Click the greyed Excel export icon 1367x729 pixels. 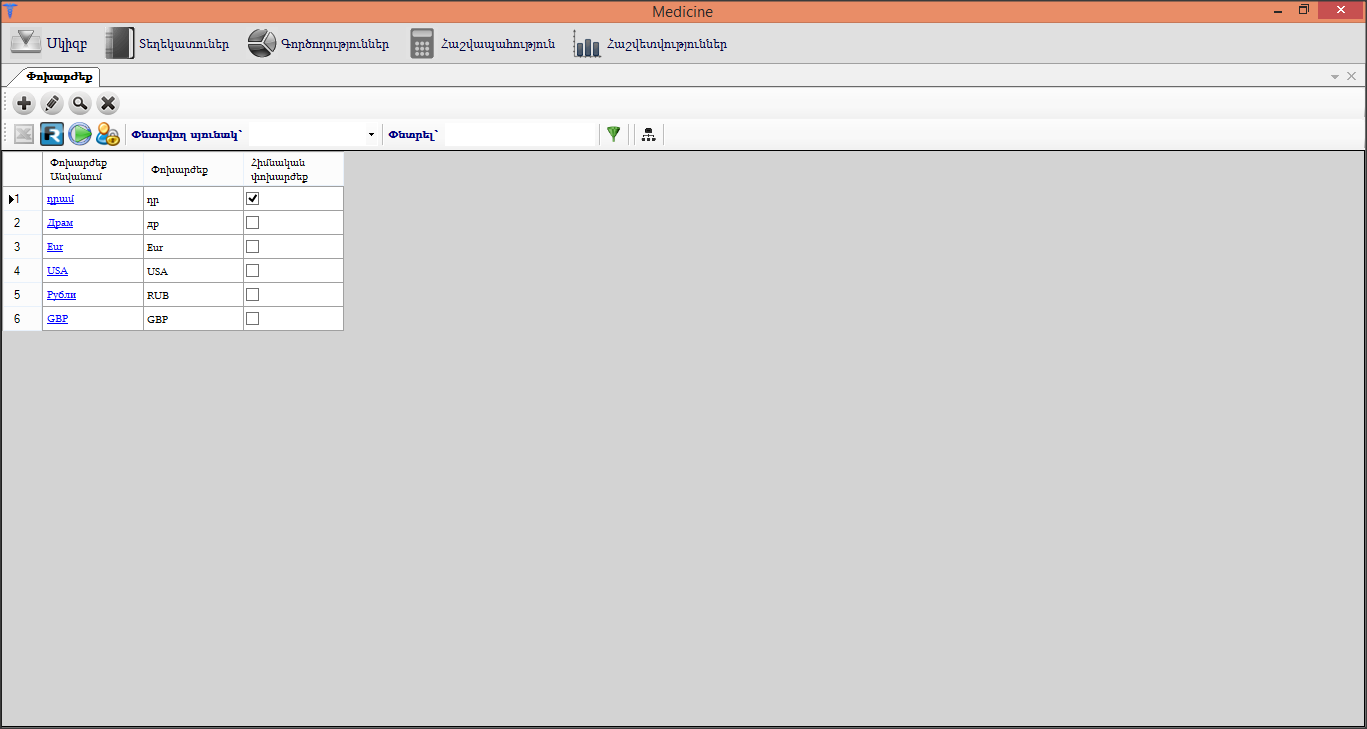(24, 134)
